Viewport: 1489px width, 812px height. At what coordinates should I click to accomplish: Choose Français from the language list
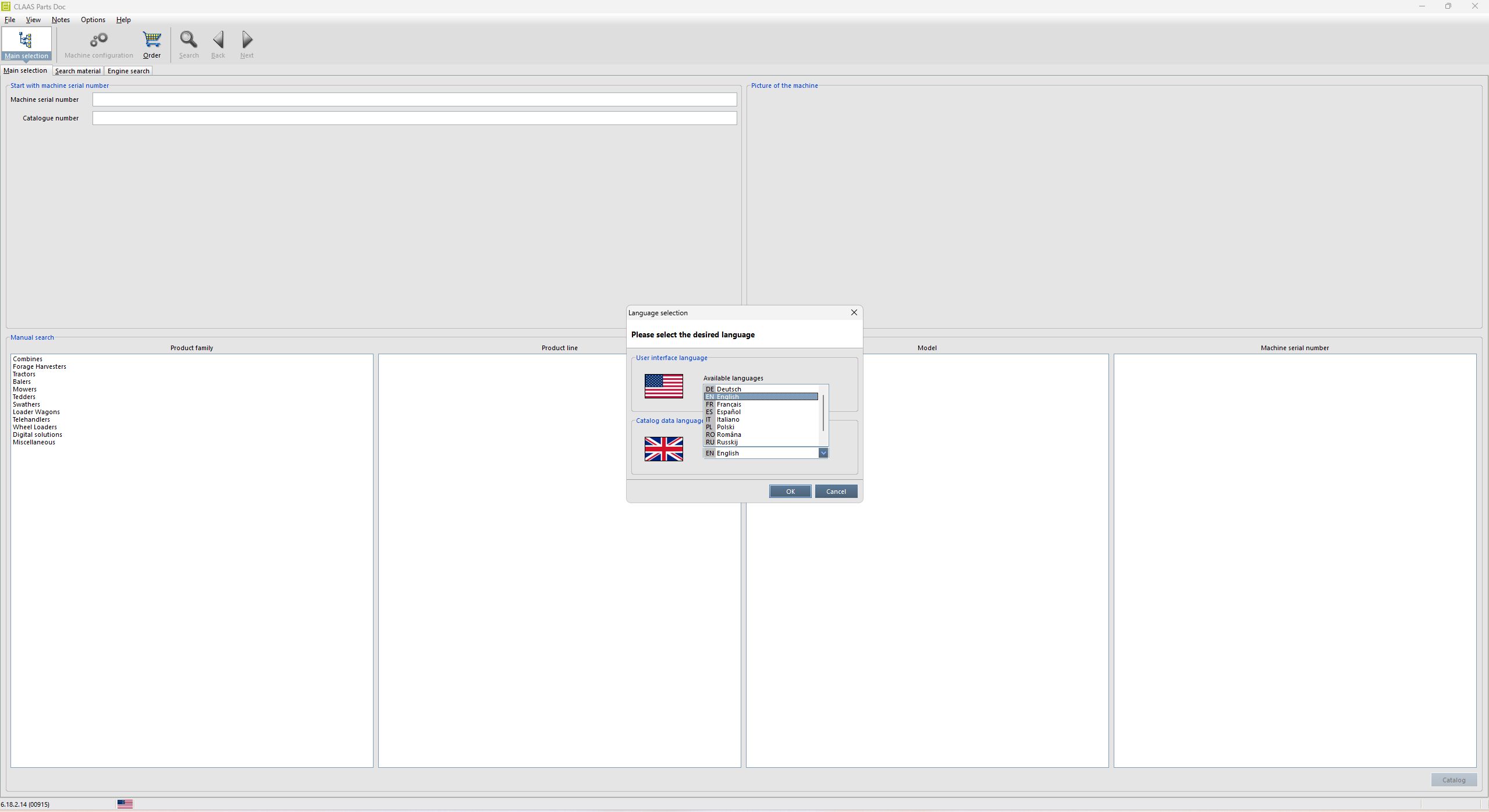pyautogui.click(x=728, y=404)
